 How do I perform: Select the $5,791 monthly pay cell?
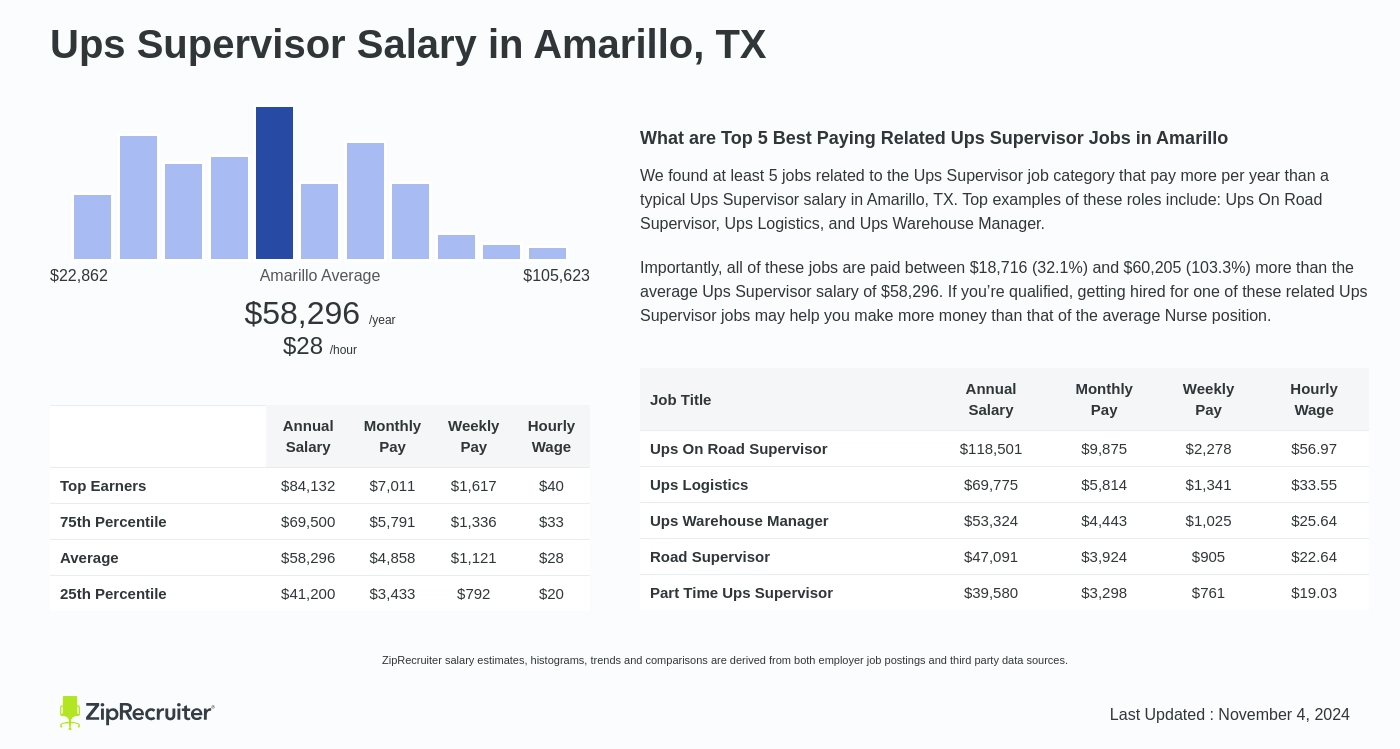(392, 521)
